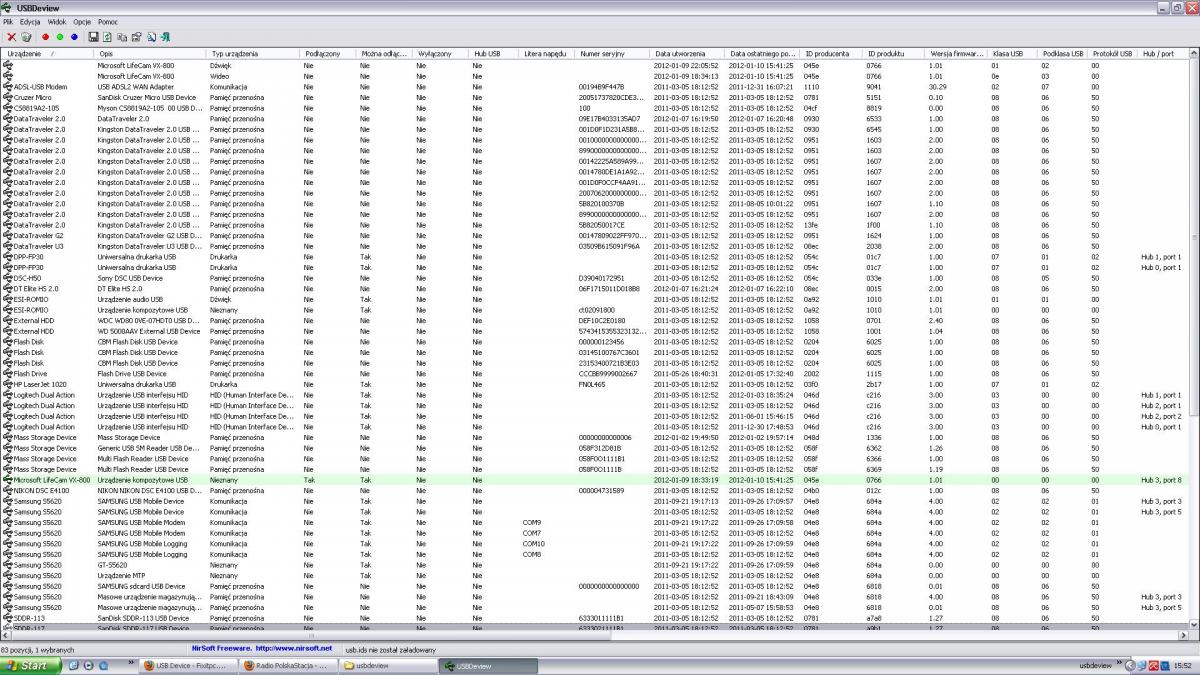Sort by the Klasa USB column header

[1012, 53]
